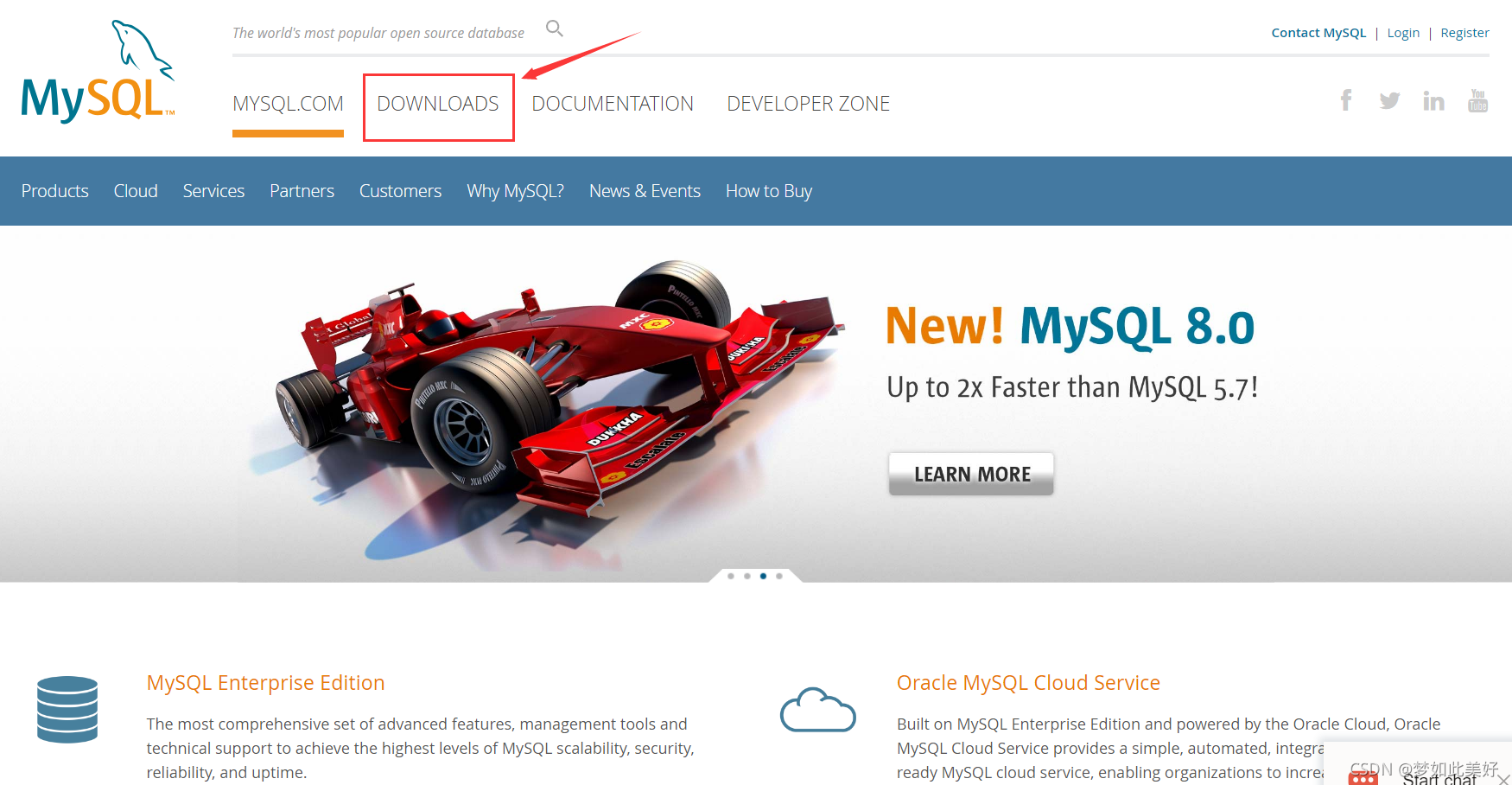Open Oracle MySQL Cloud Service link
1512x785 pixels.
1028,683
